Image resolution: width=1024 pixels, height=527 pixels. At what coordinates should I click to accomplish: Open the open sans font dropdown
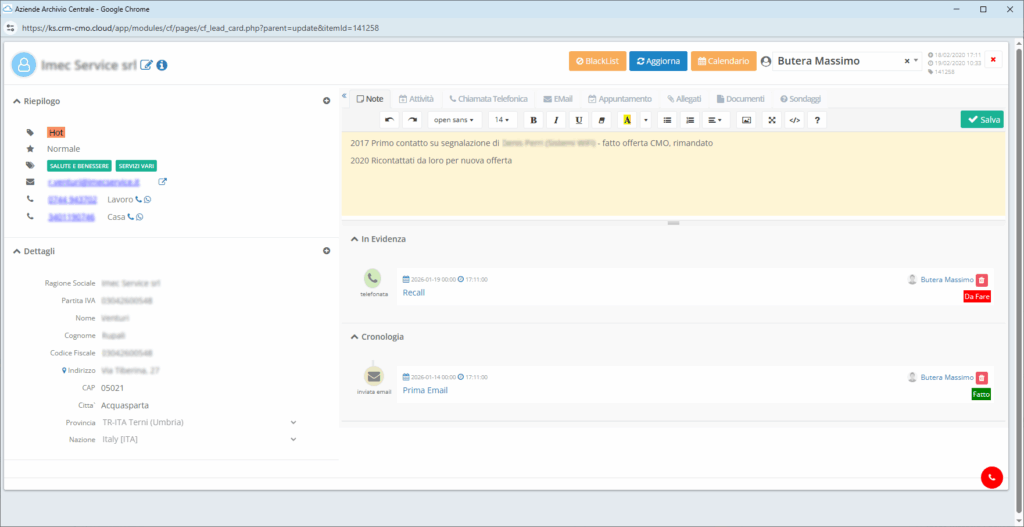tap(454, 120)
